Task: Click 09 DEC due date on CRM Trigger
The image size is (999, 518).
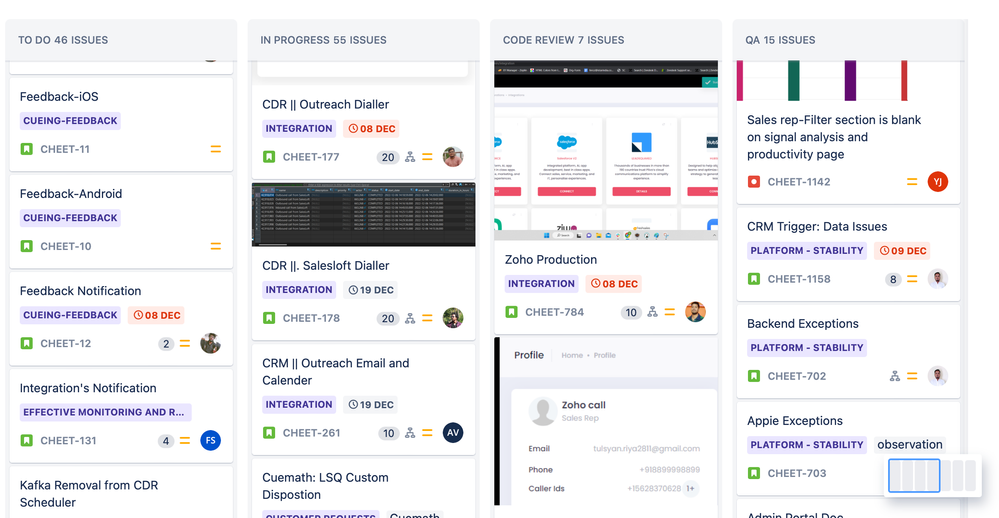Action: tap(903, 251)
